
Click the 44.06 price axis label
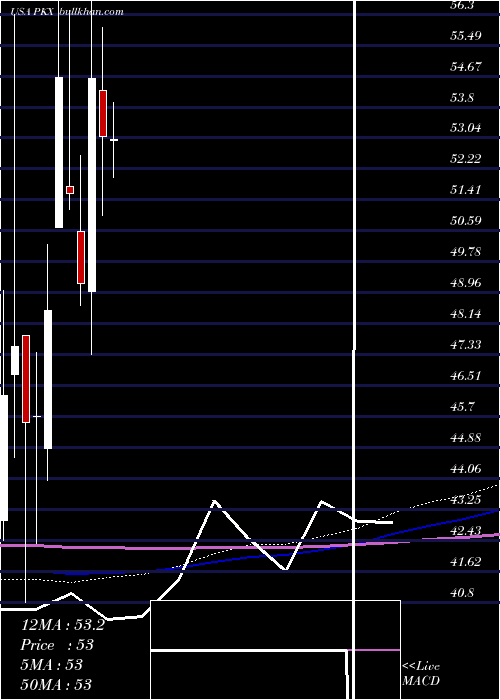[466, 468]
